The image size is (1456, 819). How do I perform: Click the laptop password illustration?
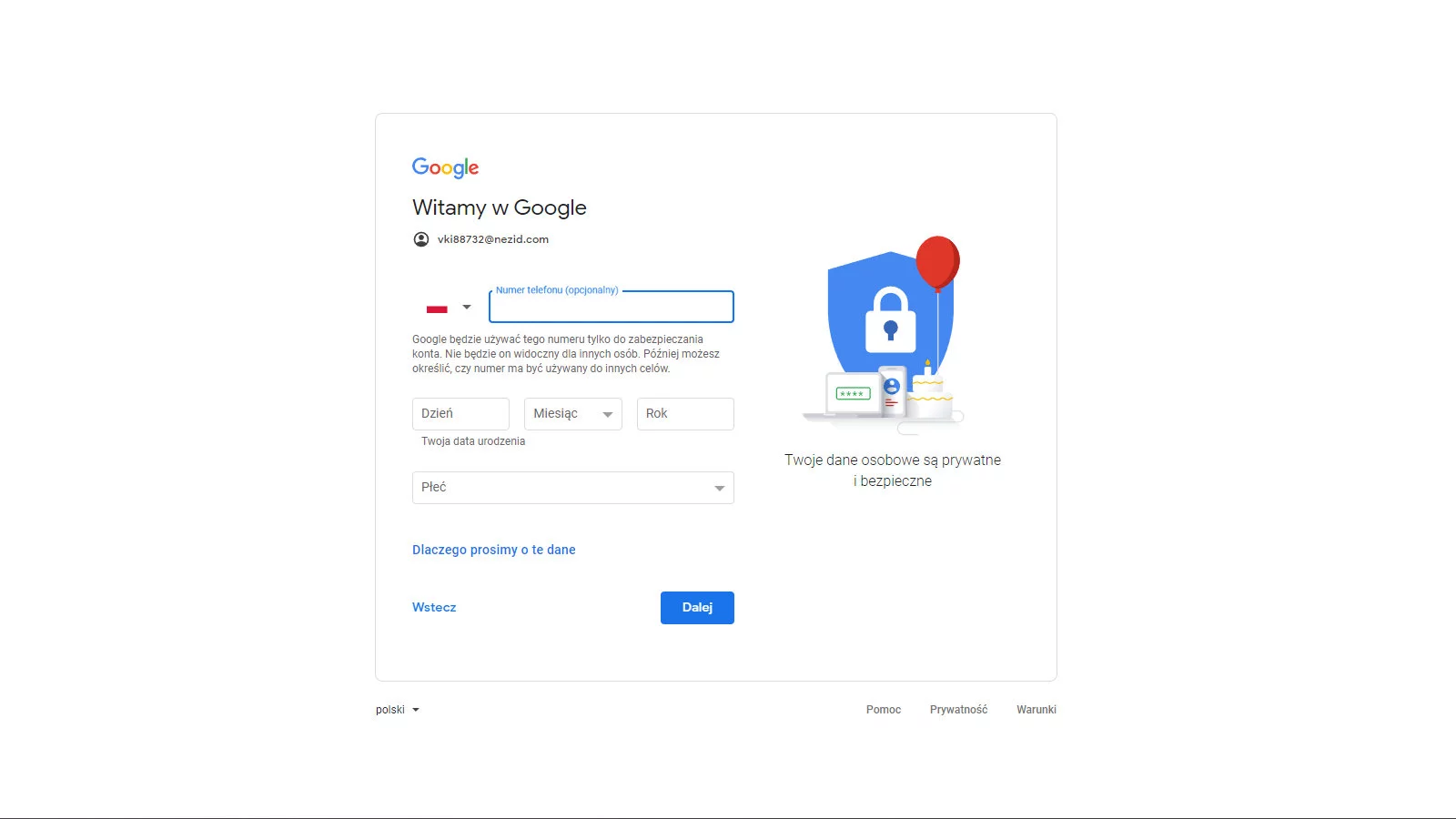(853, 393)
